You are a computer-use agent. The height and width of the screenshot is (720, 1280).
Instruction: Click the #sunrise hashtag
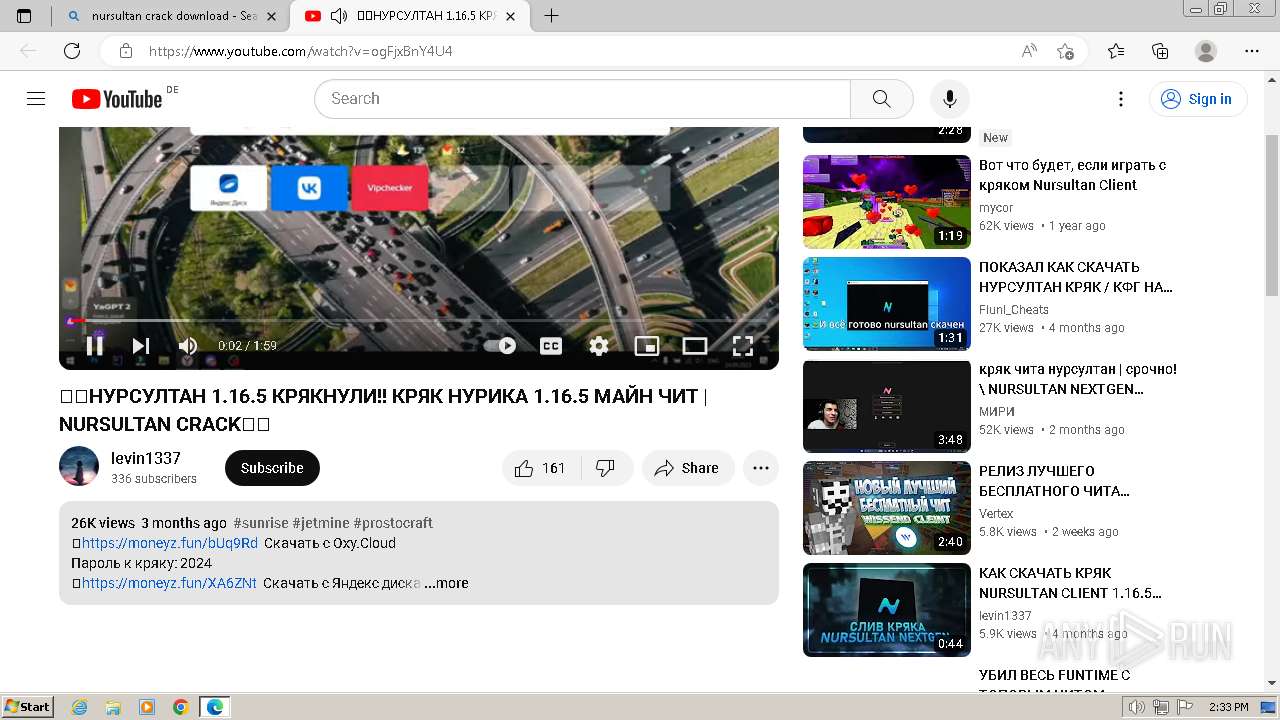[261, 523]
